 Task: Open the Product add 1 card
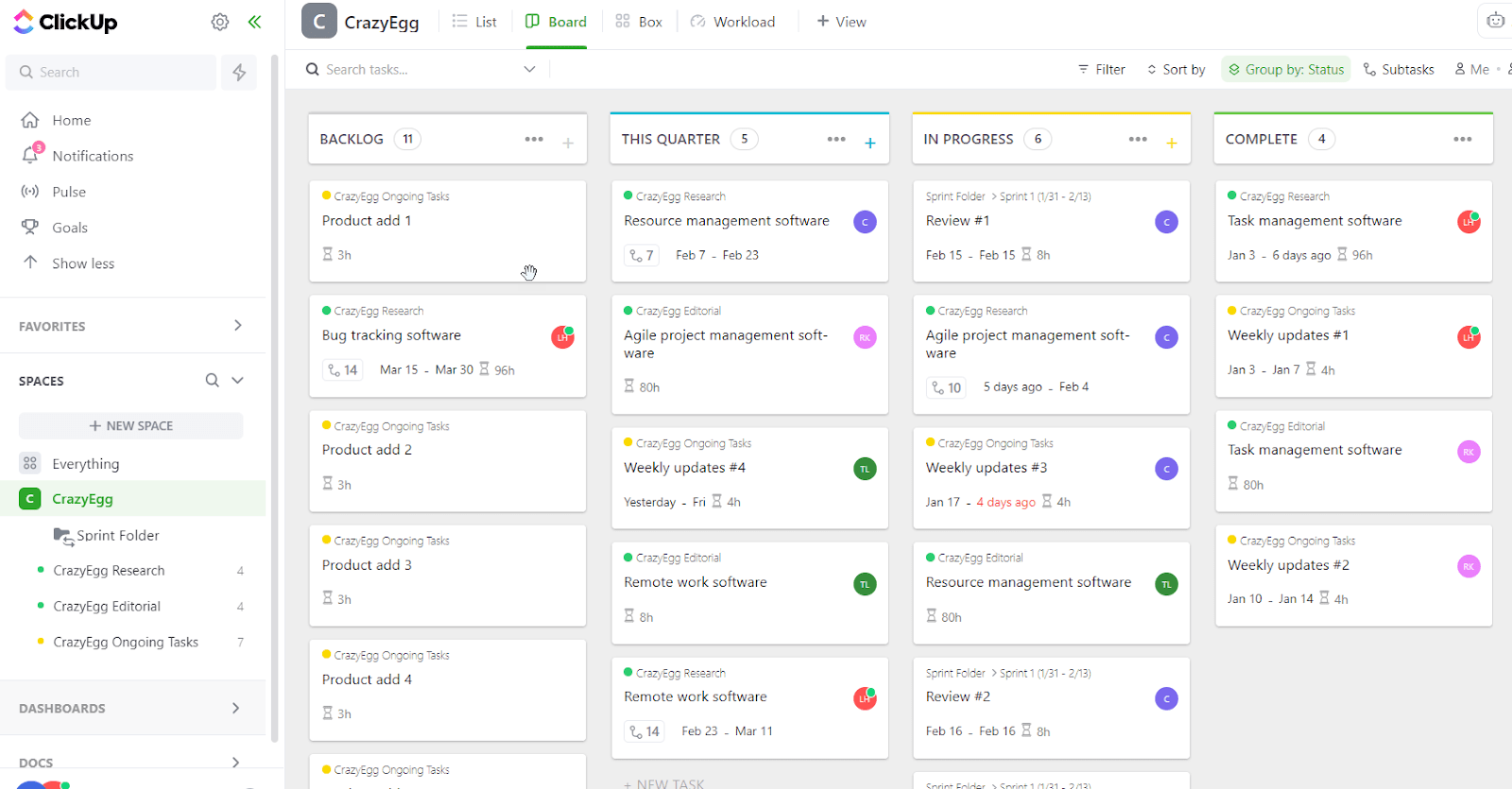tap(447, 232)
